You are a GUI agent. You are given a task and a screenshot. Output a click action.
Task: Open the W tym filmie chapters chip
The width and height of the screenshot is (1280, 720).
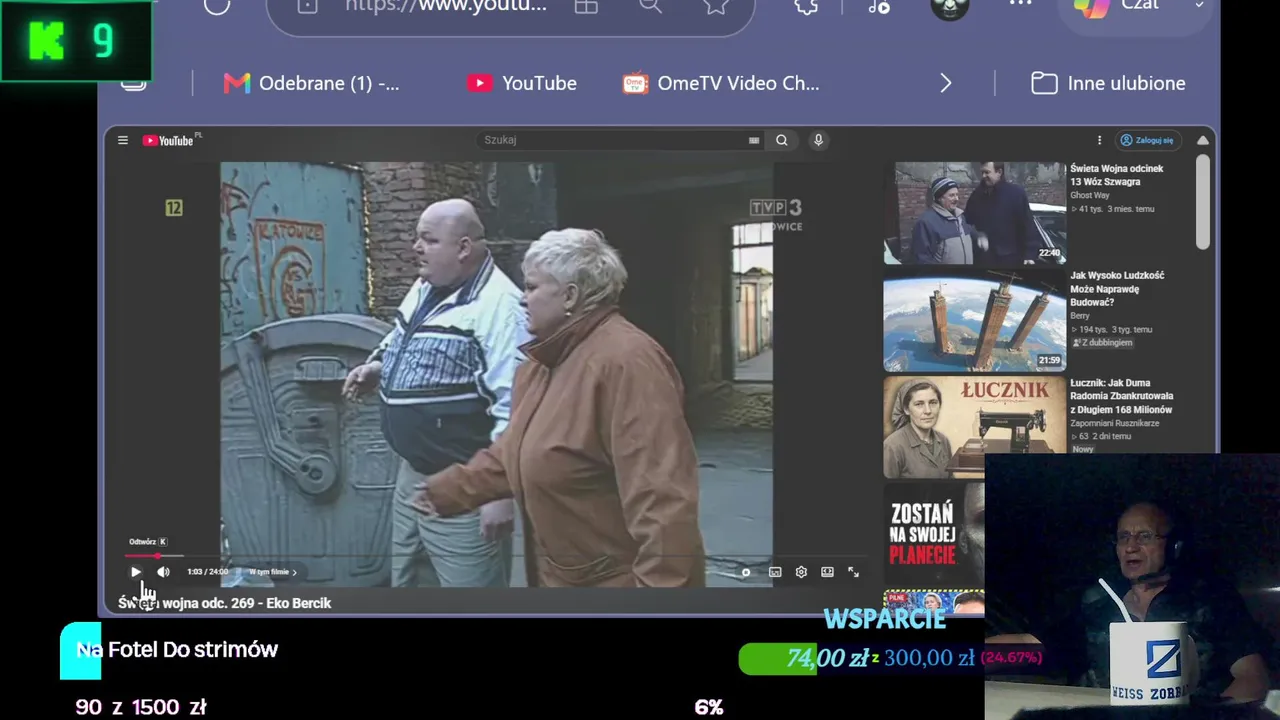272,572
